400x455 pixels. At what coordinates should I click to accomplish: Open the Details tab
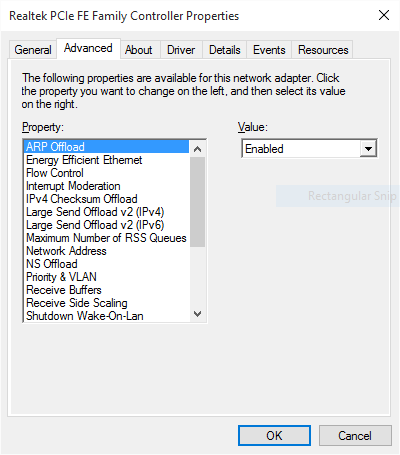[225, 50]
